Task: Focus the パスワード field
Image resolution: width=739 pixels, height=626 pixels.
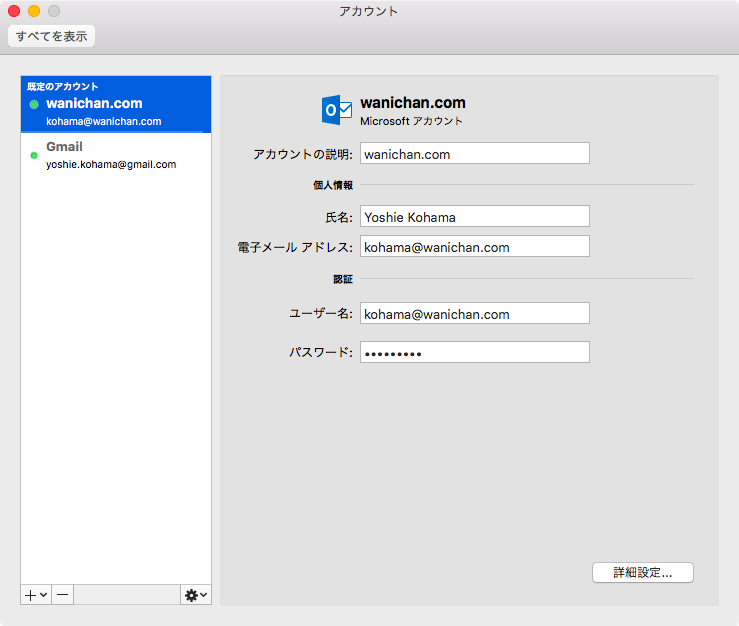Action: pos(475,352)
